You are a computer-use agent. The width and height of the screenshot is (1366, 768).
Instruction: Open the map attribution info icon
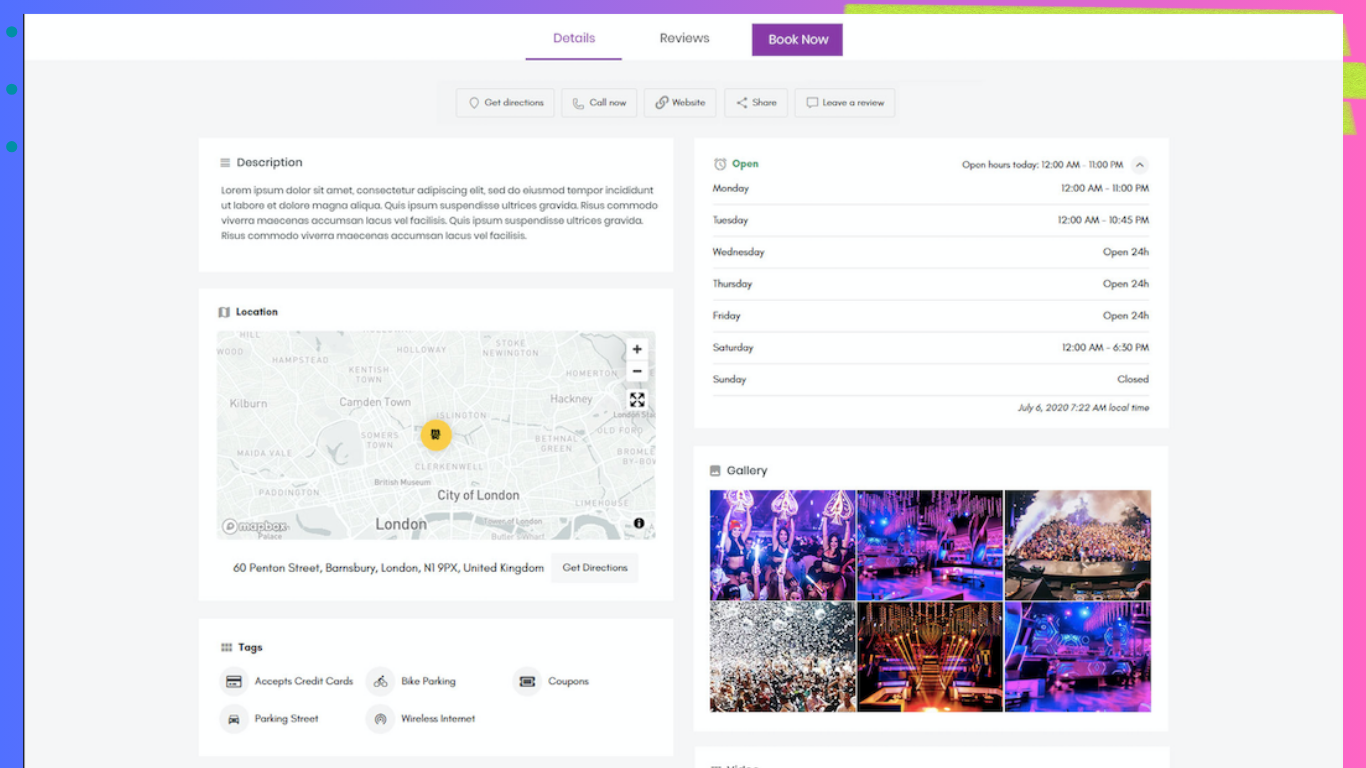639,523
